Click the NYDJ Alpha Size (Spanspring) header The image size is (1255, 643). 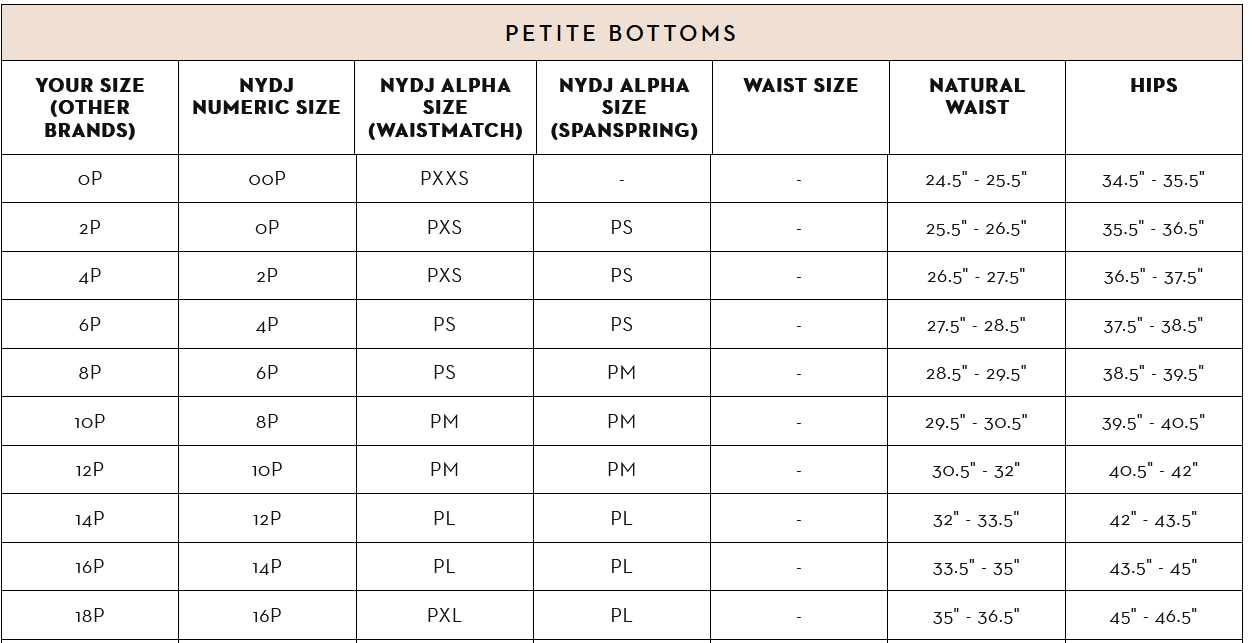coord(624,107)
